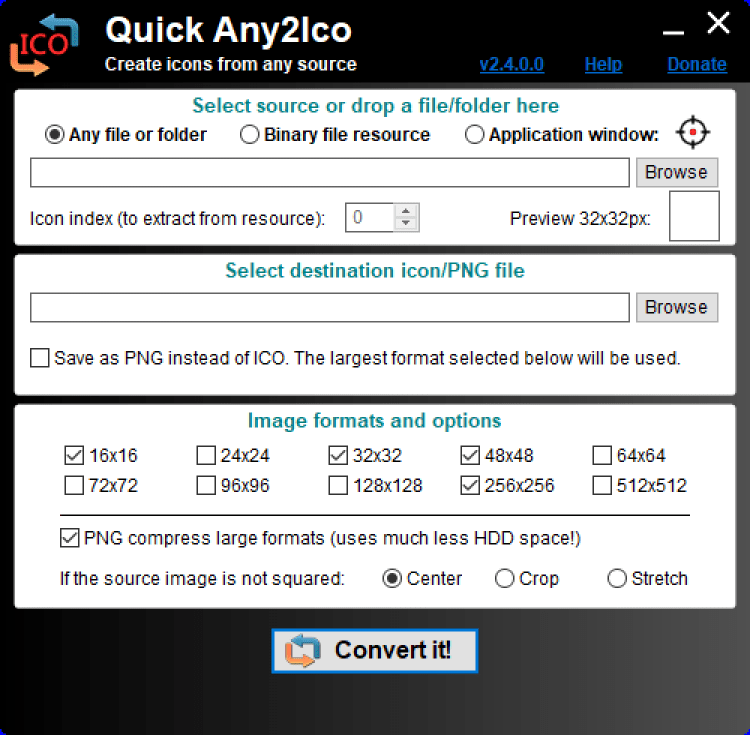Choose the Any file or folder option
The height and width of the screenshot is (735, 750).
click(x=55, y=135)
